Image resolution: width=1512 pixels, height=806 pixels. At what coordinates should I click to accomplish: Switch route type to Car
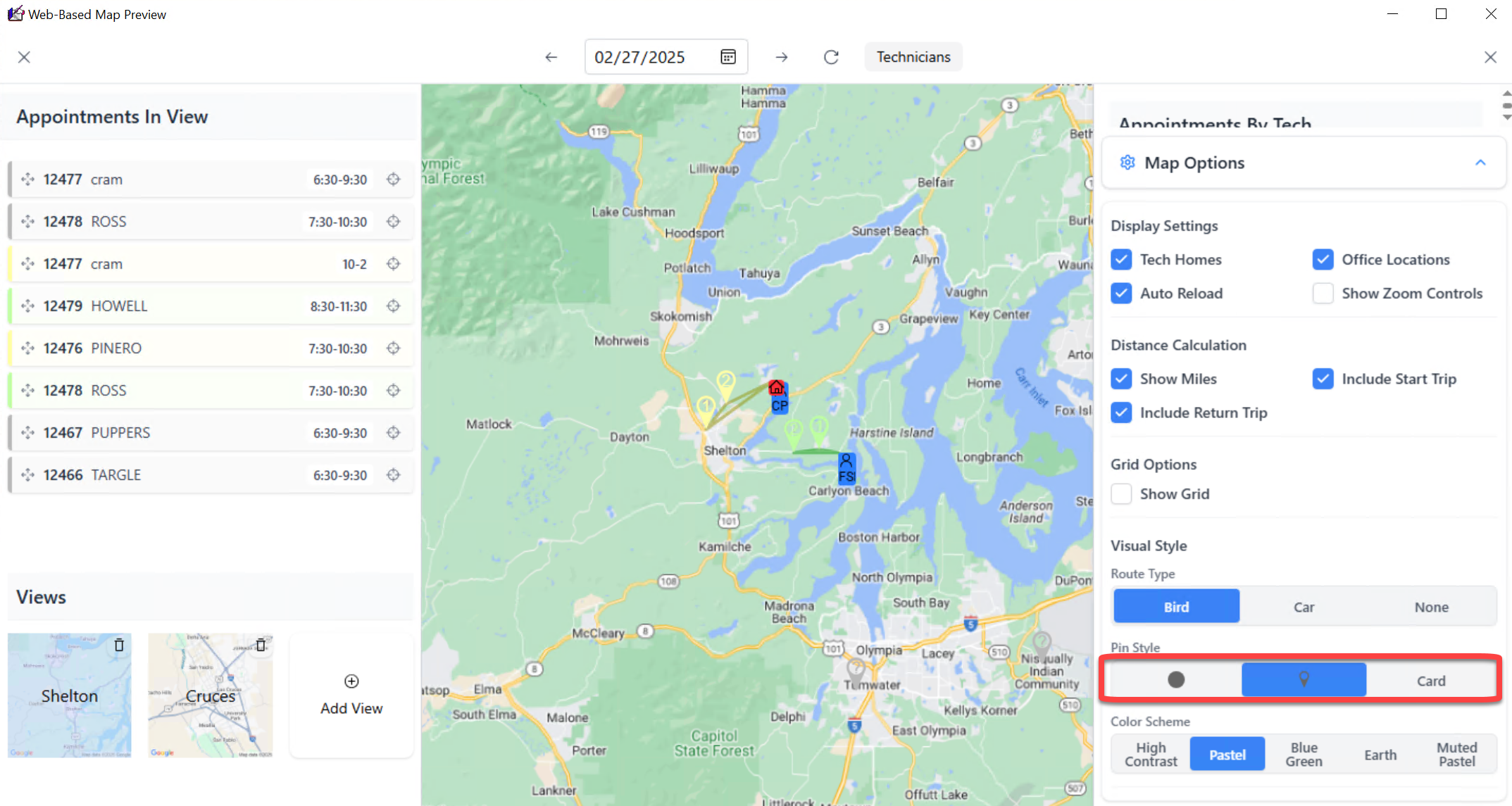tap(1304, 607)
